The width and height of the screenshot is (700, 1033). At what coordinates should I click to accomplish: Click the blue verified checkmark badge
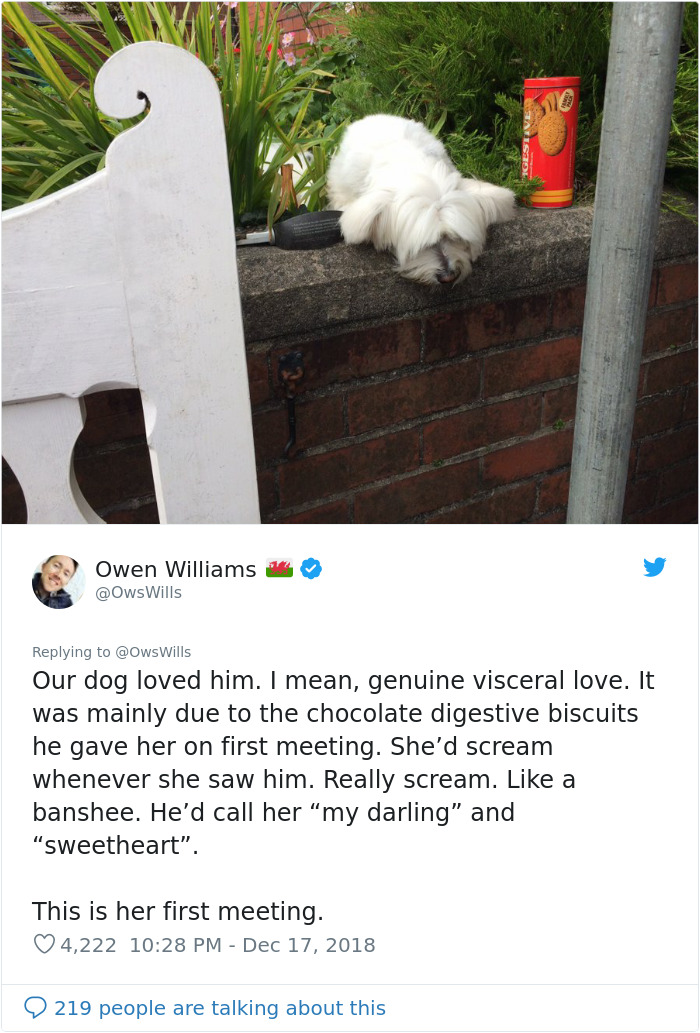point(311,569)
